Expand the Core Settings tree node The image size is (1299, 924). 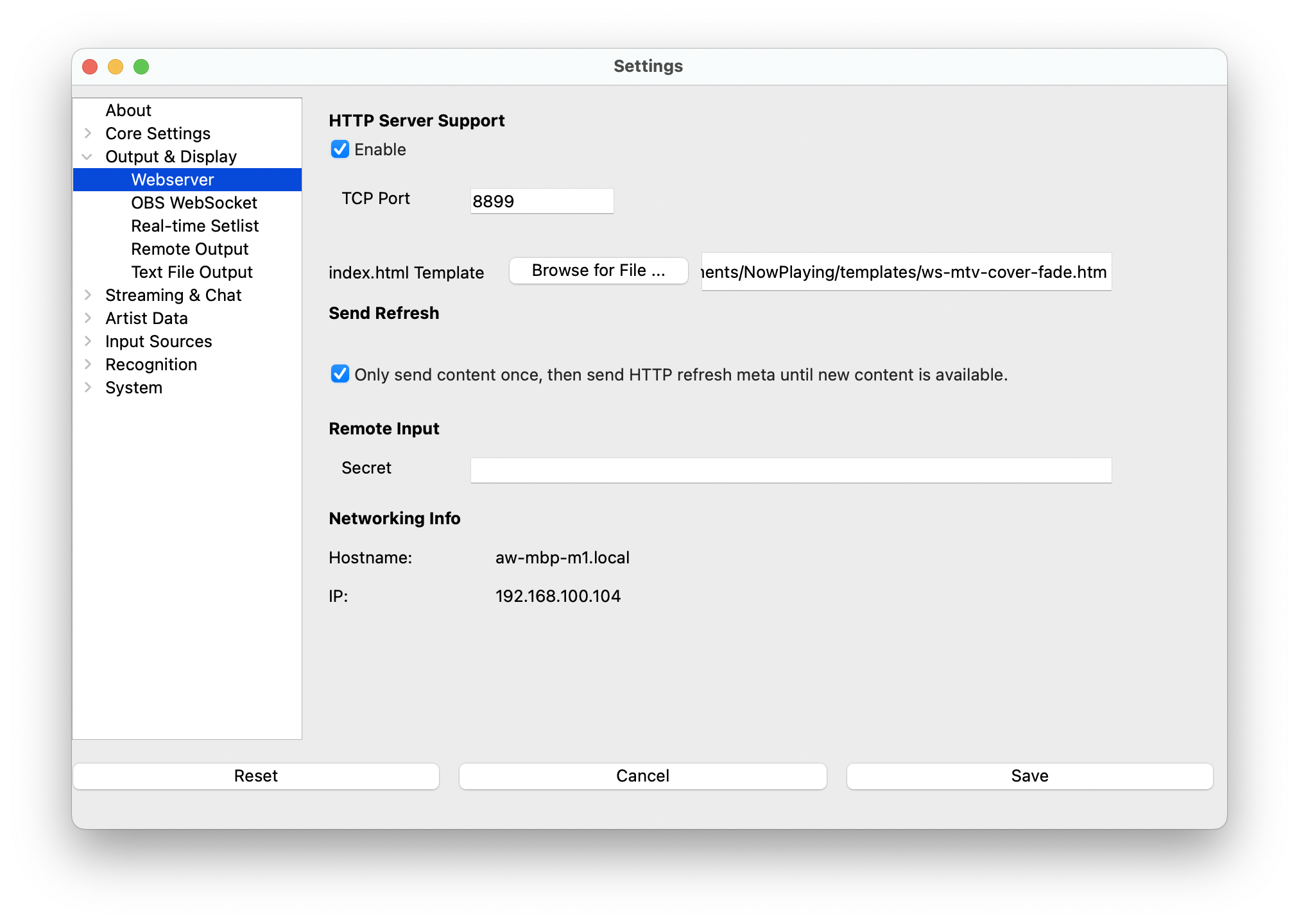click(x=88, y=133)
